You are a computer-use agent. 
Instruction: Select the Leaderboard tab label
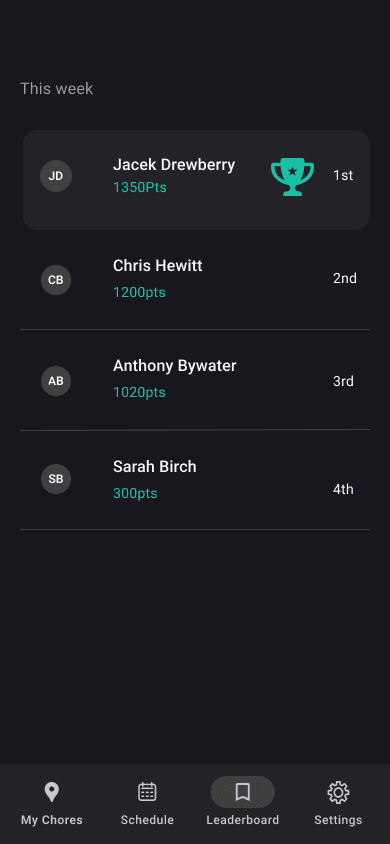(x=243, y=820)
